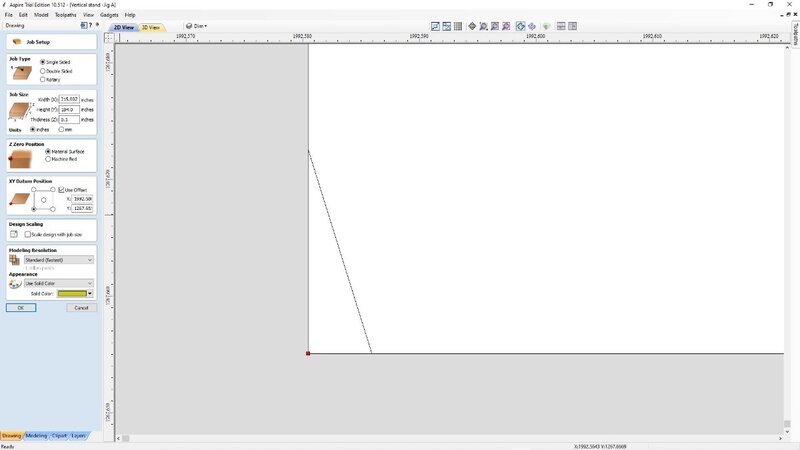The height and width of the screenshot is (450, 800).
Task: Select the zoom interactive magnifier icon
Action: click(x=483, y=26)
